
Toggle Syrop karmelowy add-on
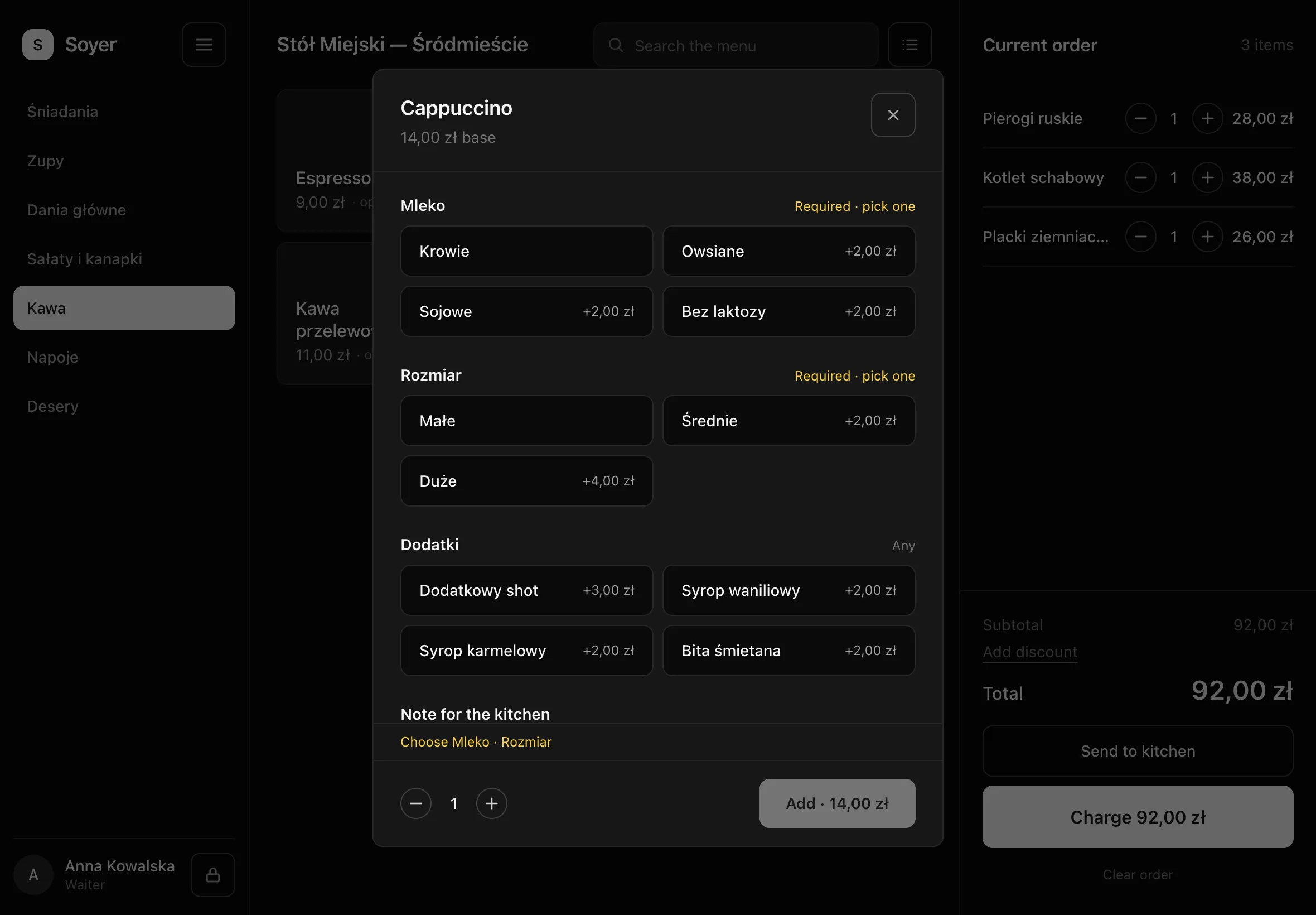click(526, 650)
